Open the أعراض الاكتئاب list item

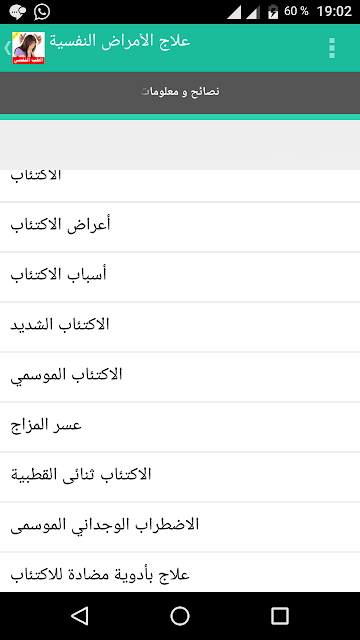click(x=180, y=227)
